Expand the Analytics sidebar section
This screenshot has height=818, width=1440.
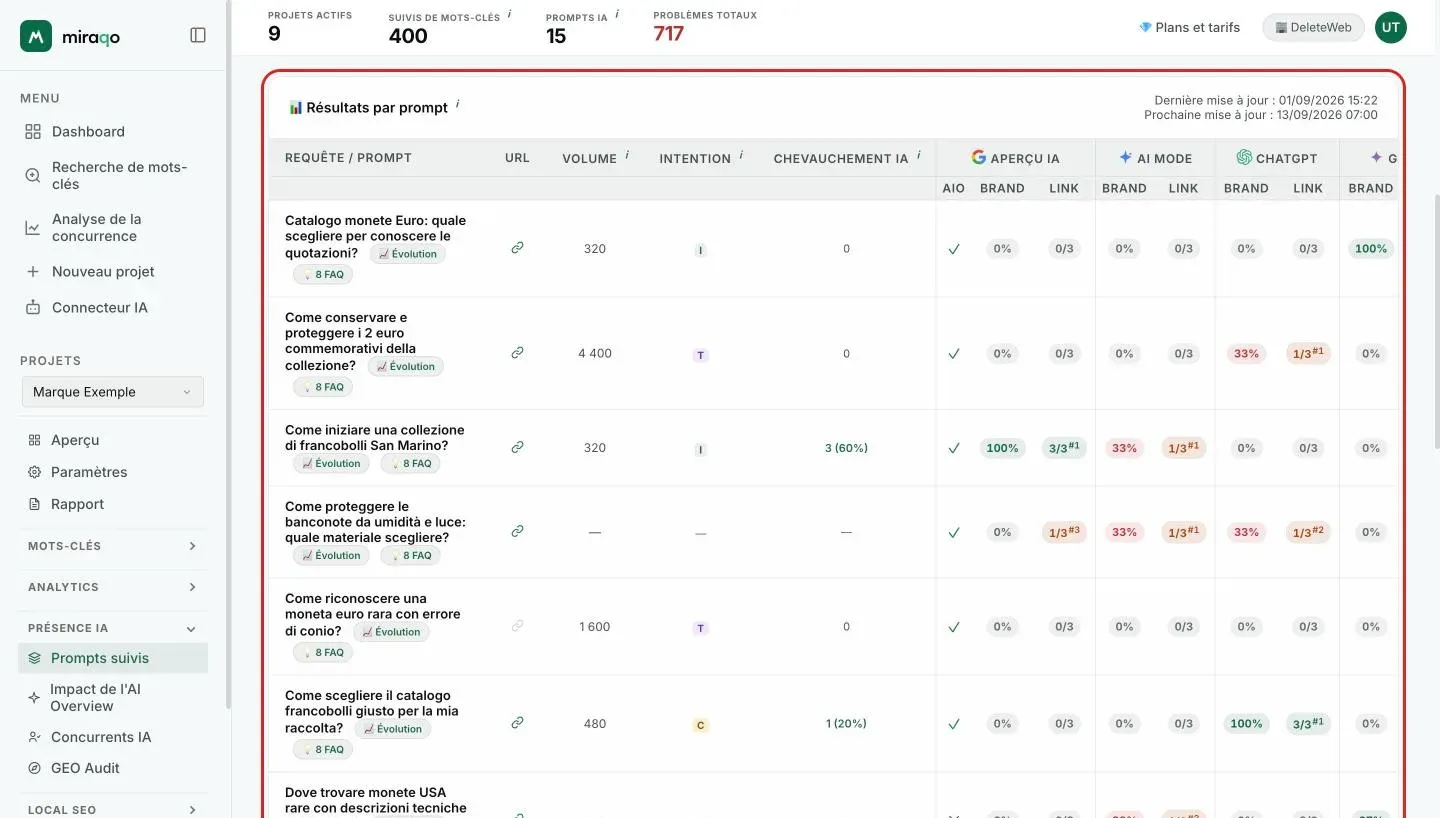(x=113, y=587)
